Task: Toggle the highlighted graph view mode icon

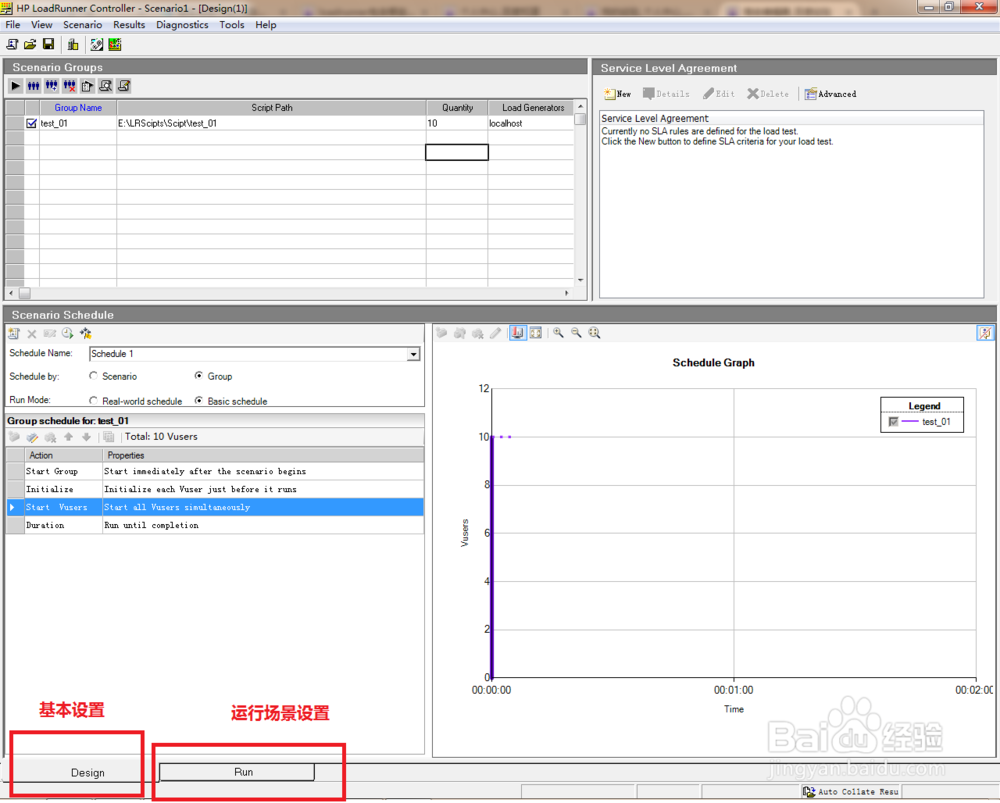Action: pos(518,333)
